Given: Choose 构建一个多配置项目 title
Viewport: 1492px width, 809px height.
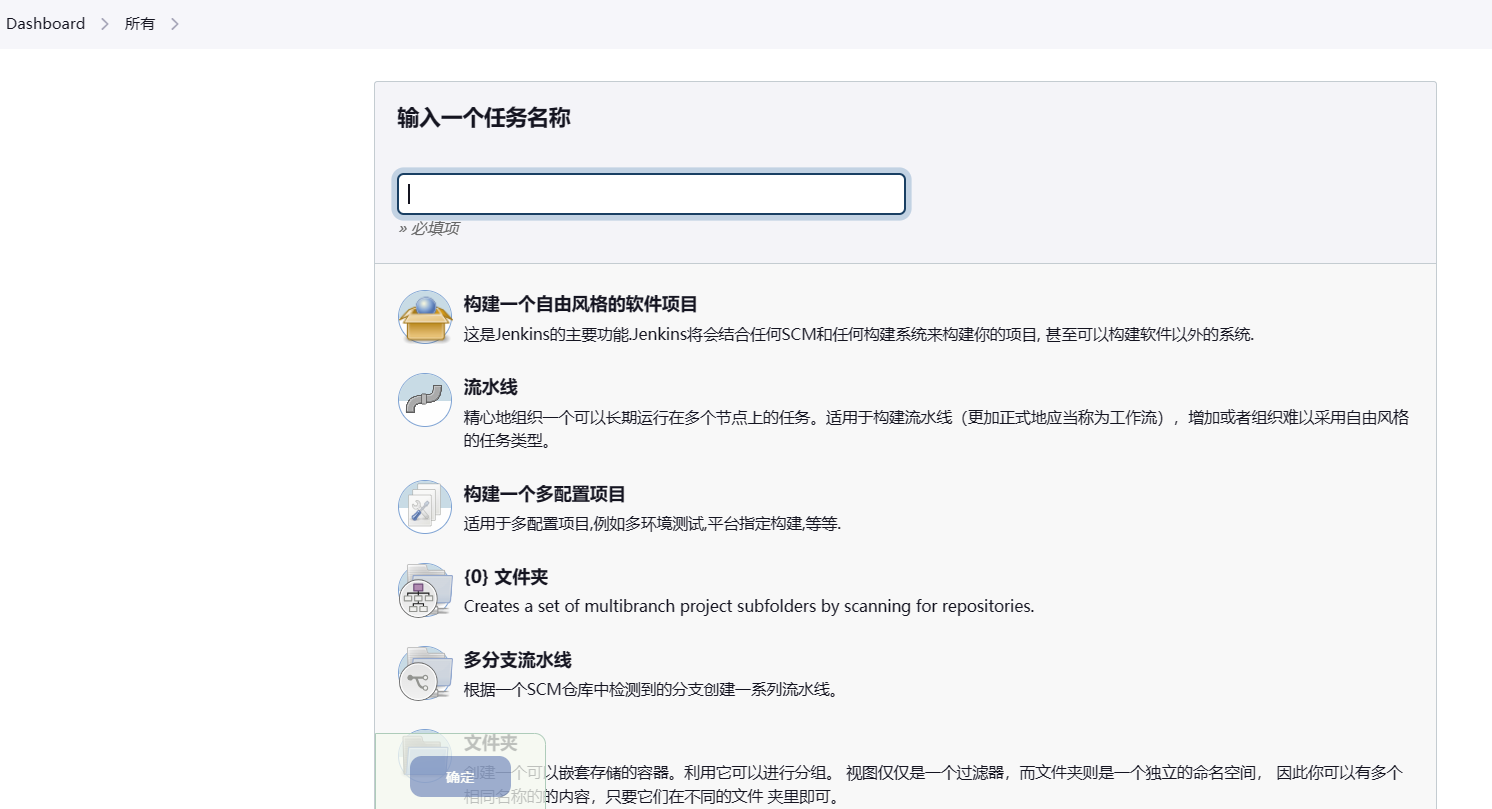Looking at the screenshot, I should tap(545, 494).
